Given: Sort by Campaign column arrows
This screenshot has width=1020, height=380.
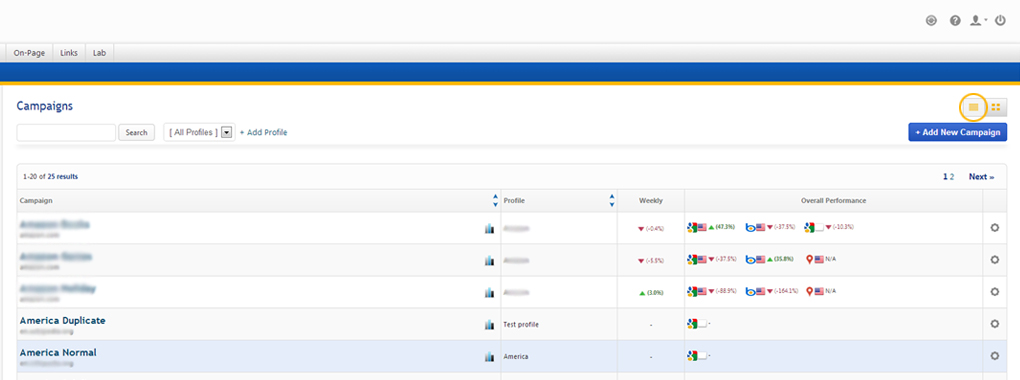Looking at the screenshot, I should click(x=496, y=200).
